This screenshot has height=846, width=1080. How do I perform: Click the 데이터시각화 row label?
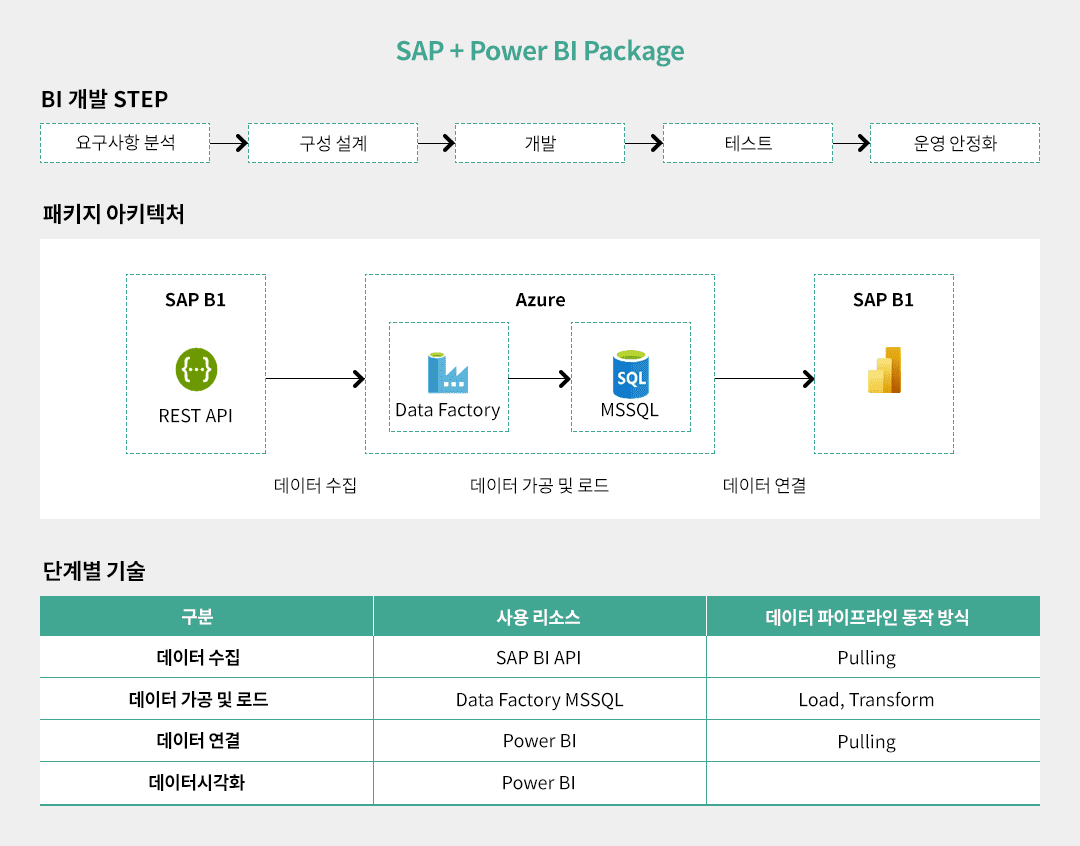point(197,783)
